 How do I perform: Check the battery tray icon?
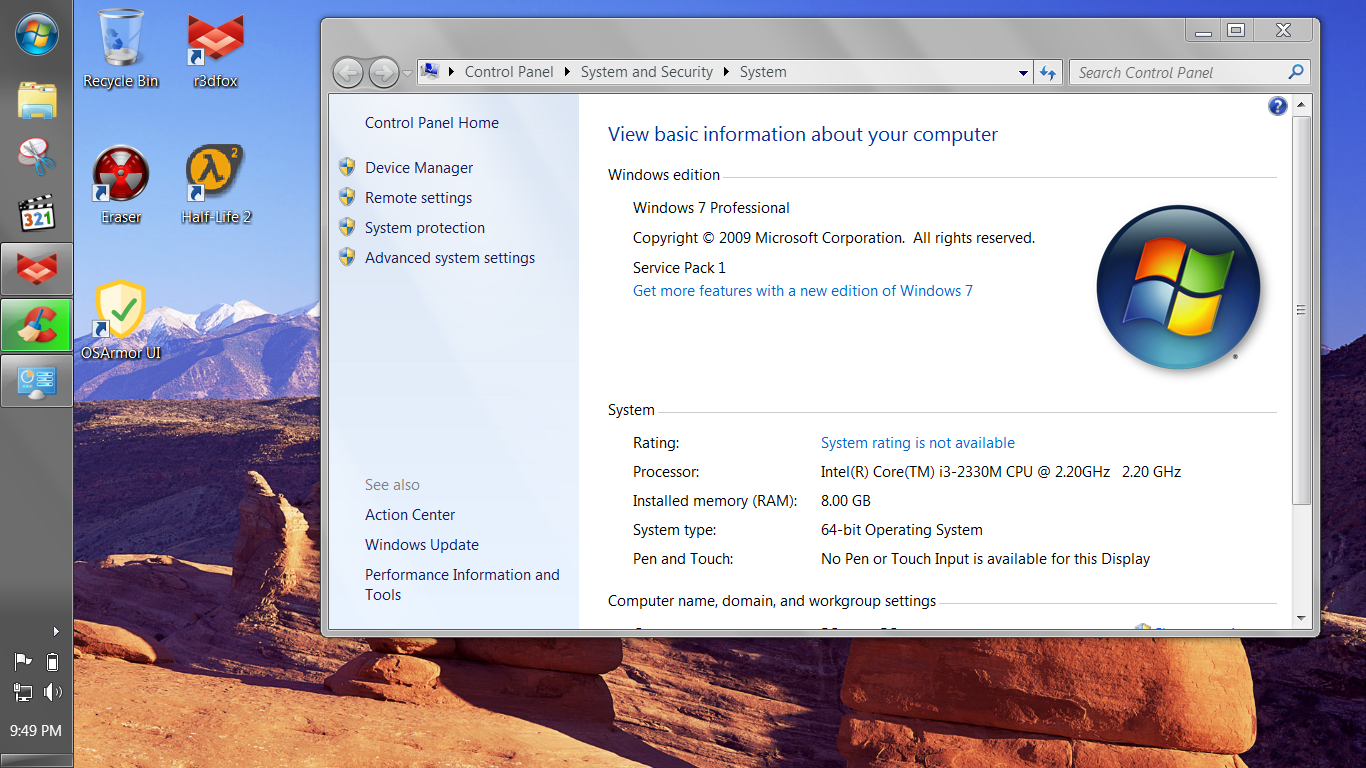[52, 661]
